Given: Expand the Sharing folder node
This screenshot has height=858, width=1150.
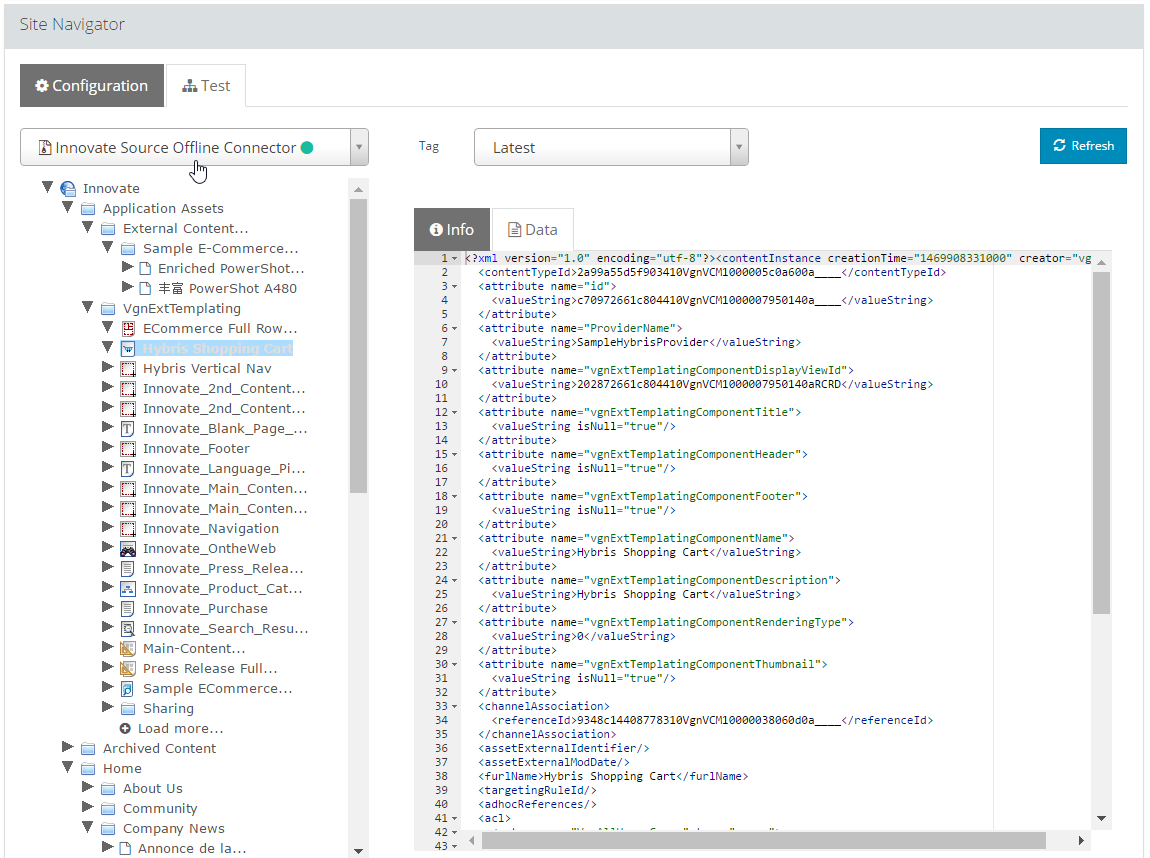Looking at the screenshot, I should point(107,707).
